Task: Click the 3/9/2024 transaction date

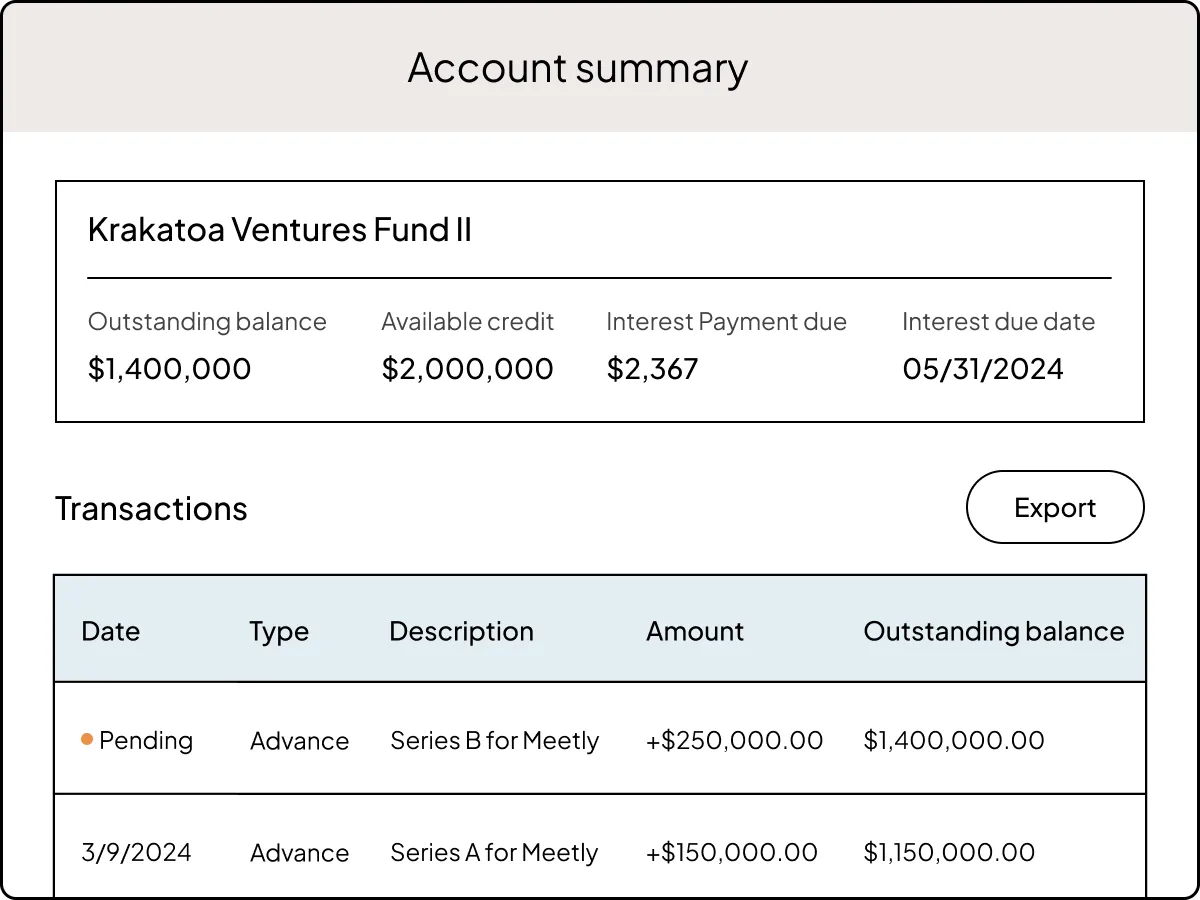Action: pos(135,852)
